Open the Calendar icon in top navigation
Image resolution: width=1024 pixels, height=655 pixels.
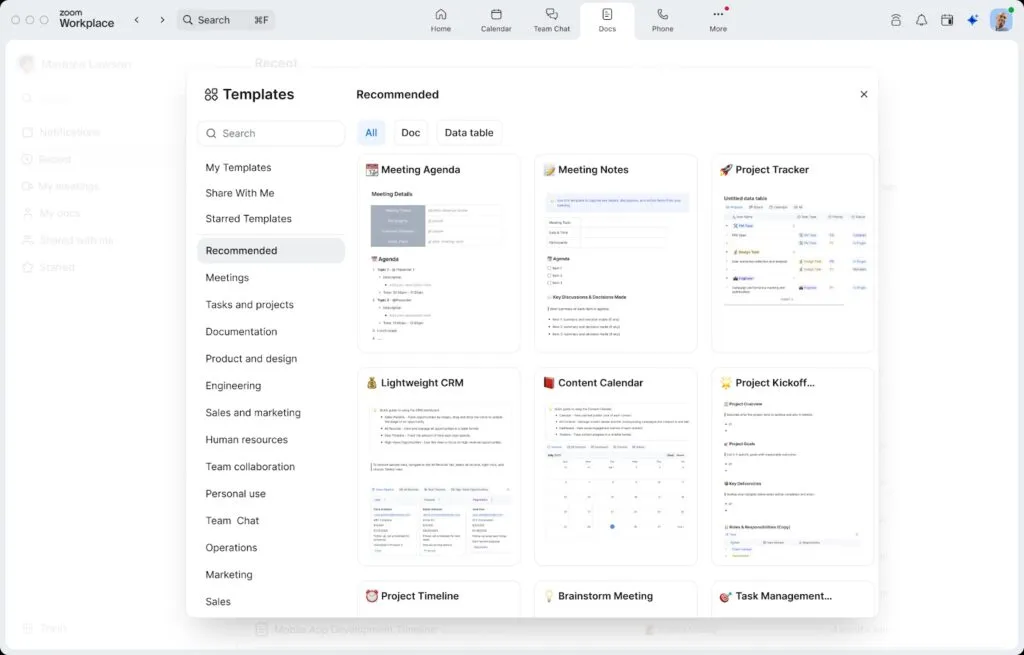[x=496, y=15]
